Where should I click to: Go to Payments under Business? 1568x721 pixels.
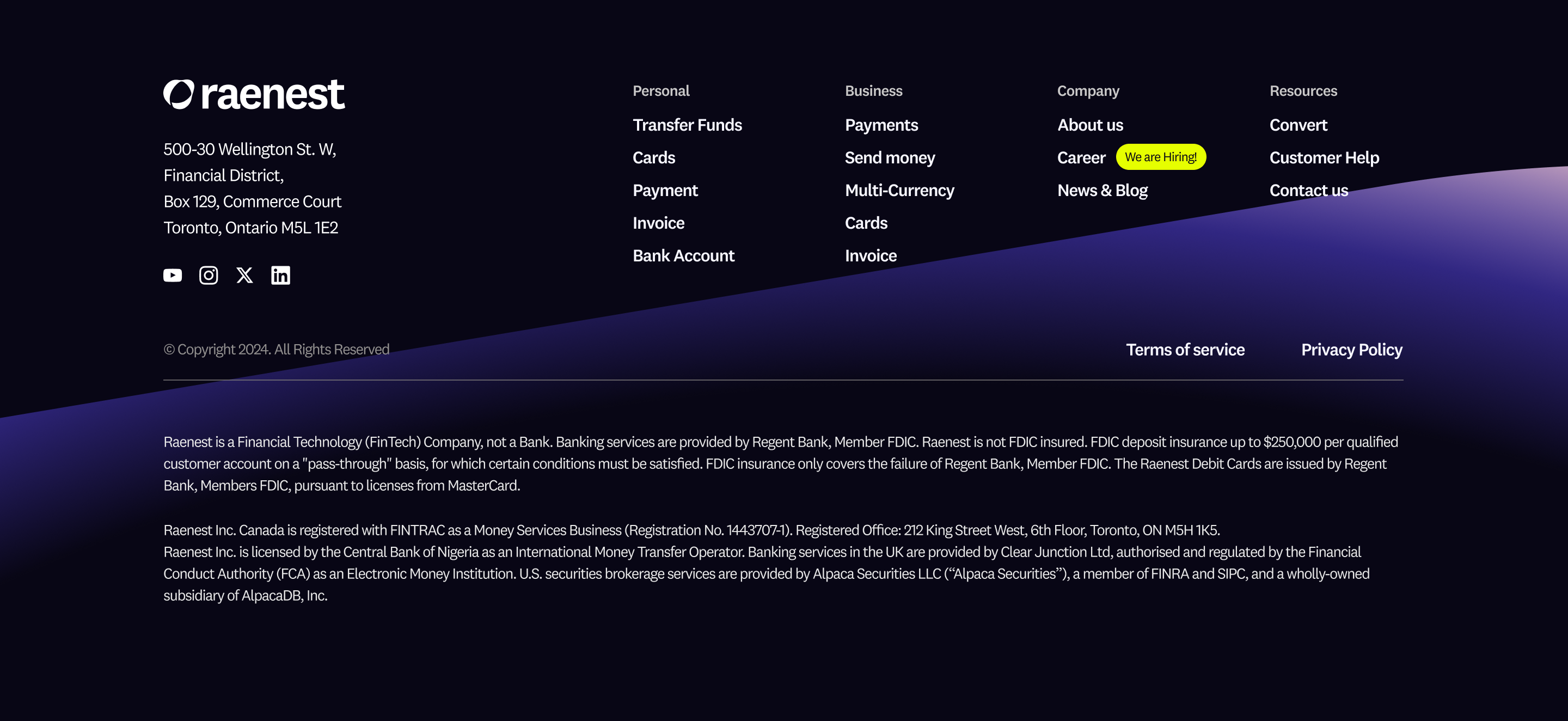[x=881, y=125]
